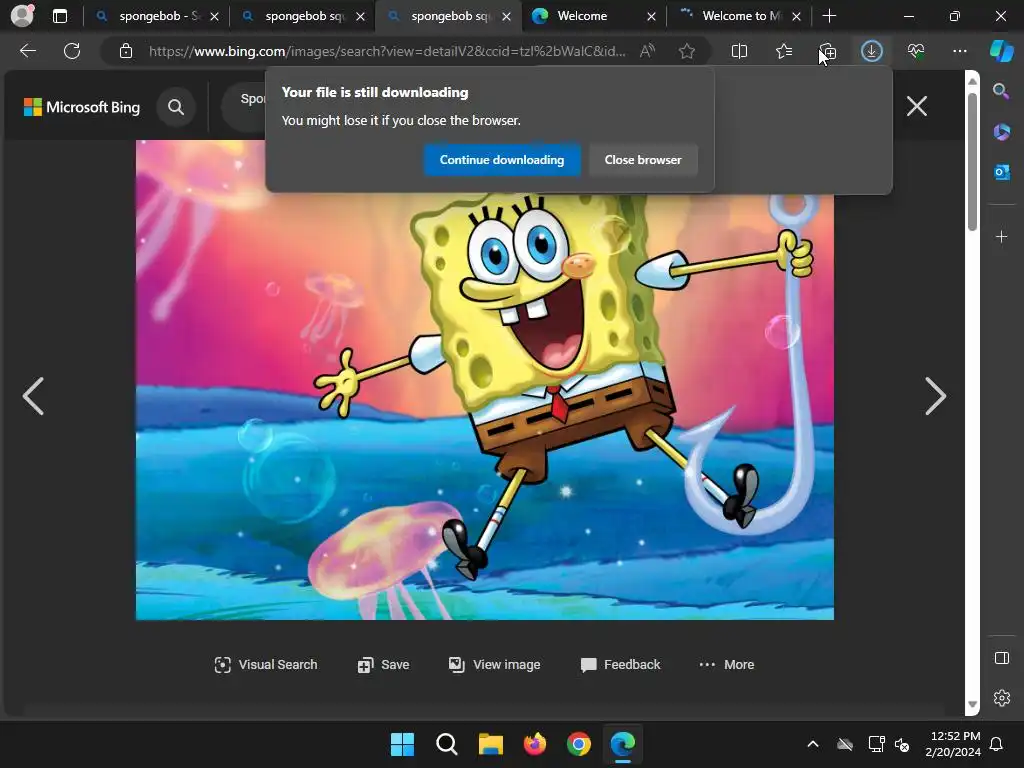Save the image to collection
Image resolution: width=1024 pixels, height=768 pixels.
click(383, 665)
